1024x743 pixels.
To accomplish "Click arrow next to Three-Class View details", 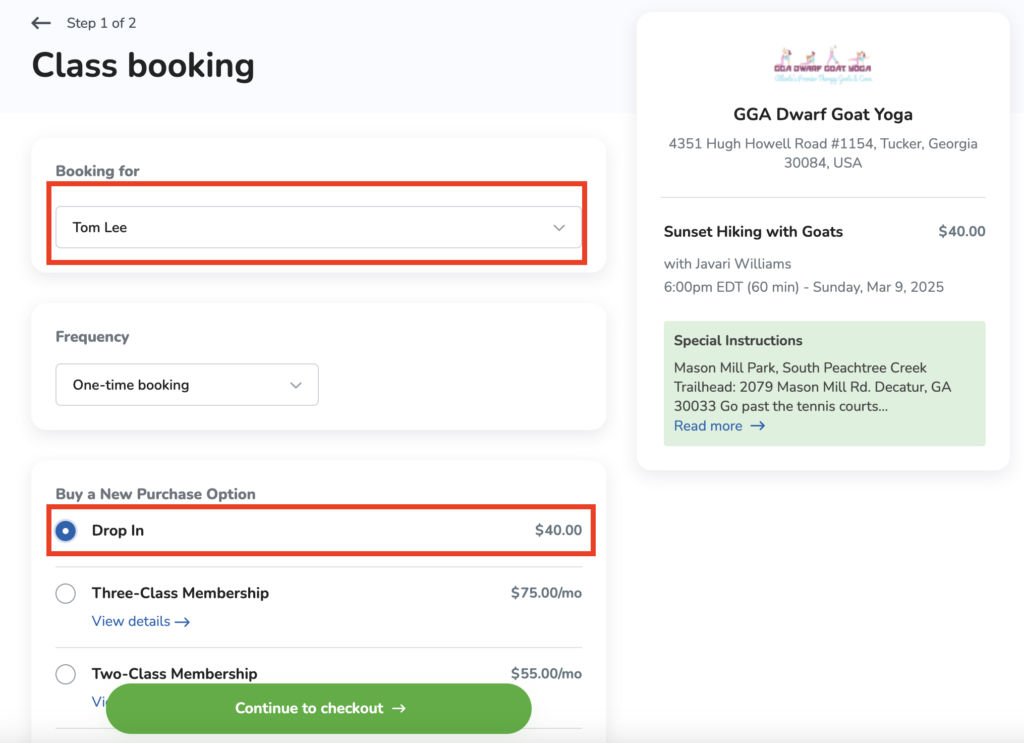I will tap(182, 622).
